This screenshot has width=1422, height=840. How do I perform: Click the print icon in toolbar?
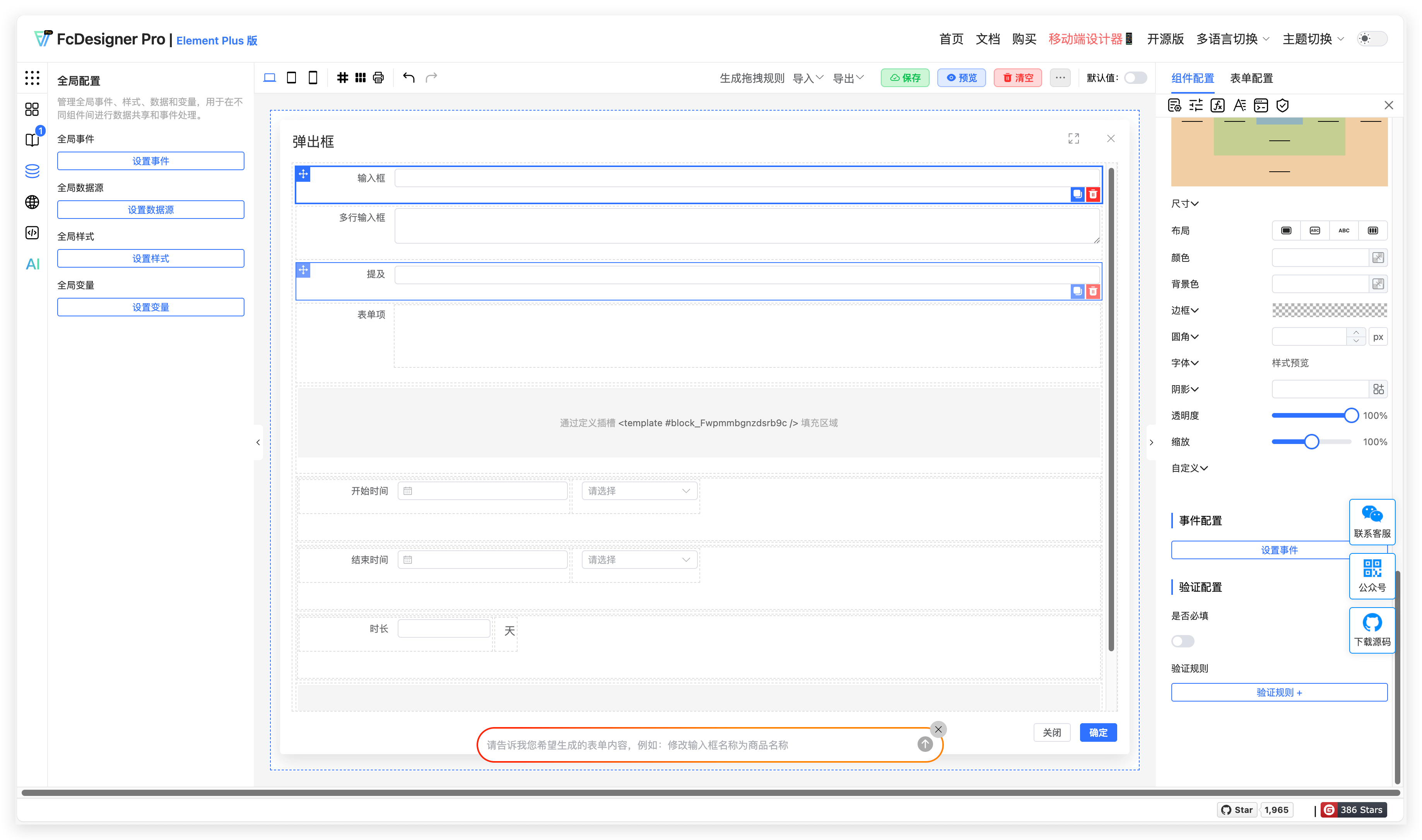tap(378, 78)
